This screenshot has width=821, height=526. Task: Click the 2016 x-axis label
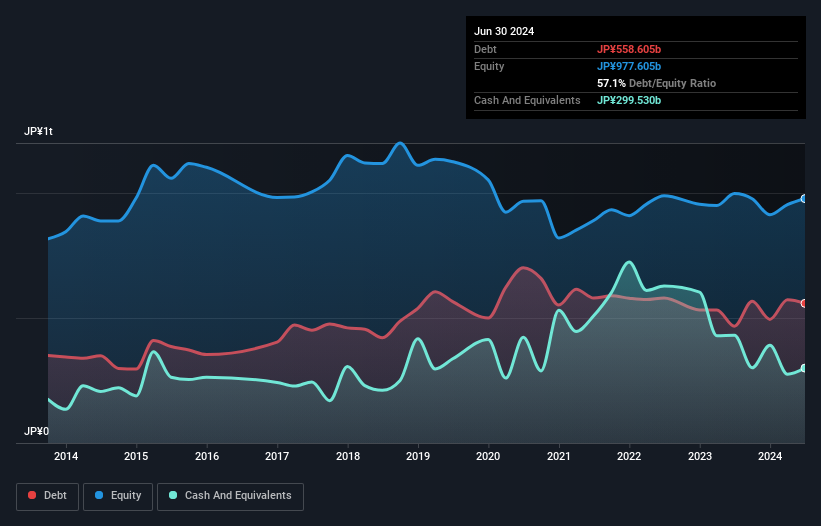click(x=207, y=456)
